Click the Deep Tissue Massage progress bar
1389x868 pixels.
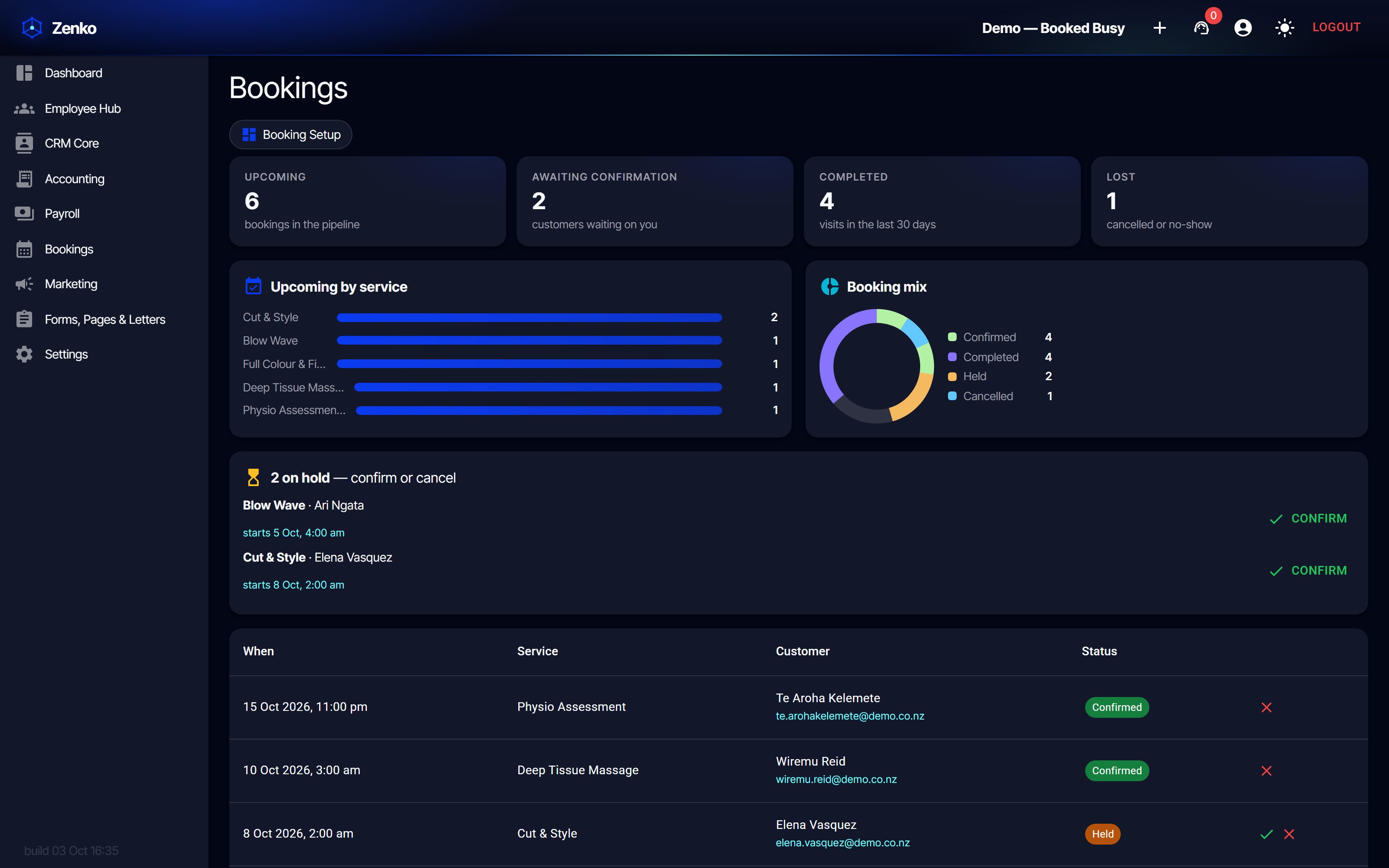pos(538,388)
